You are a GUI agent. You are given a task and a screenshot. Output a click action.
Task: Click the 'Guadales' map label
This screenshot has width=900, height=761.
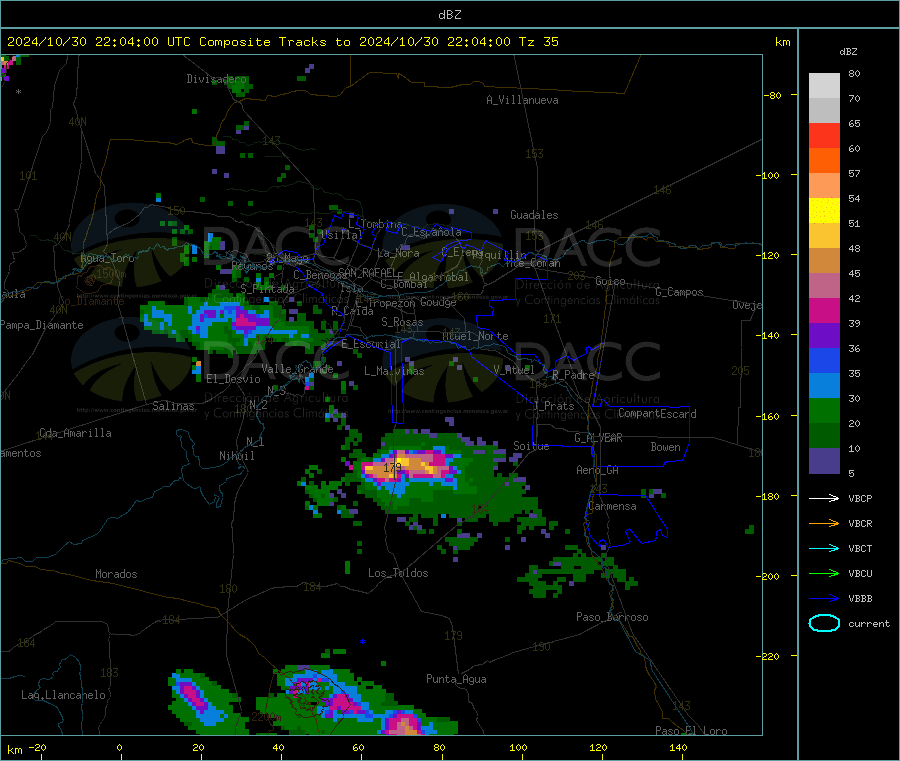(x=534, y=215)
